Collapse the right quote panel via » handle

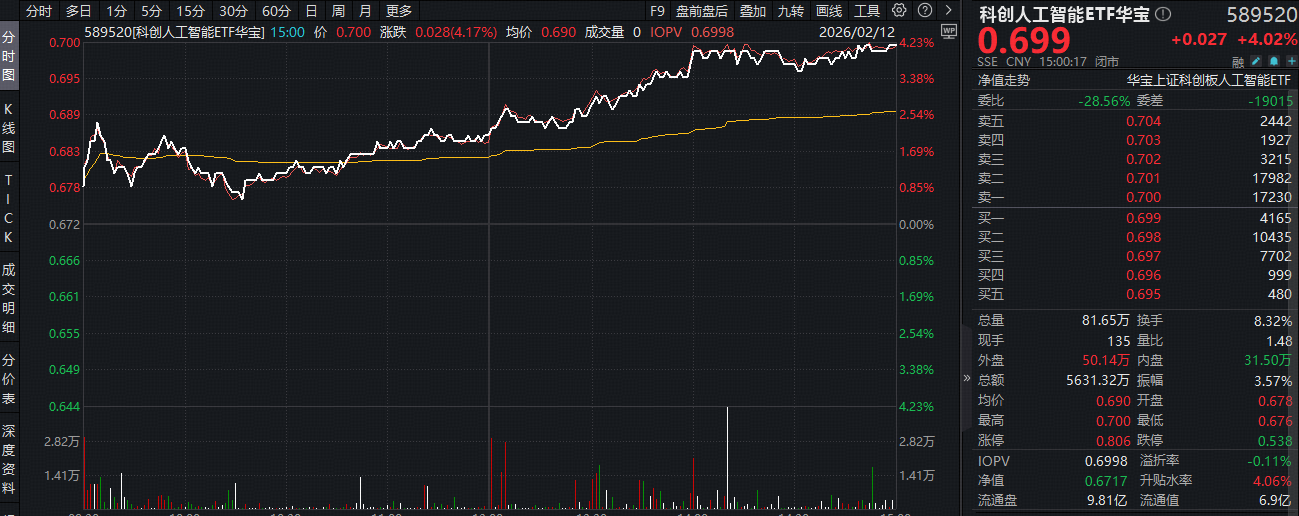[x=966, y=379]
